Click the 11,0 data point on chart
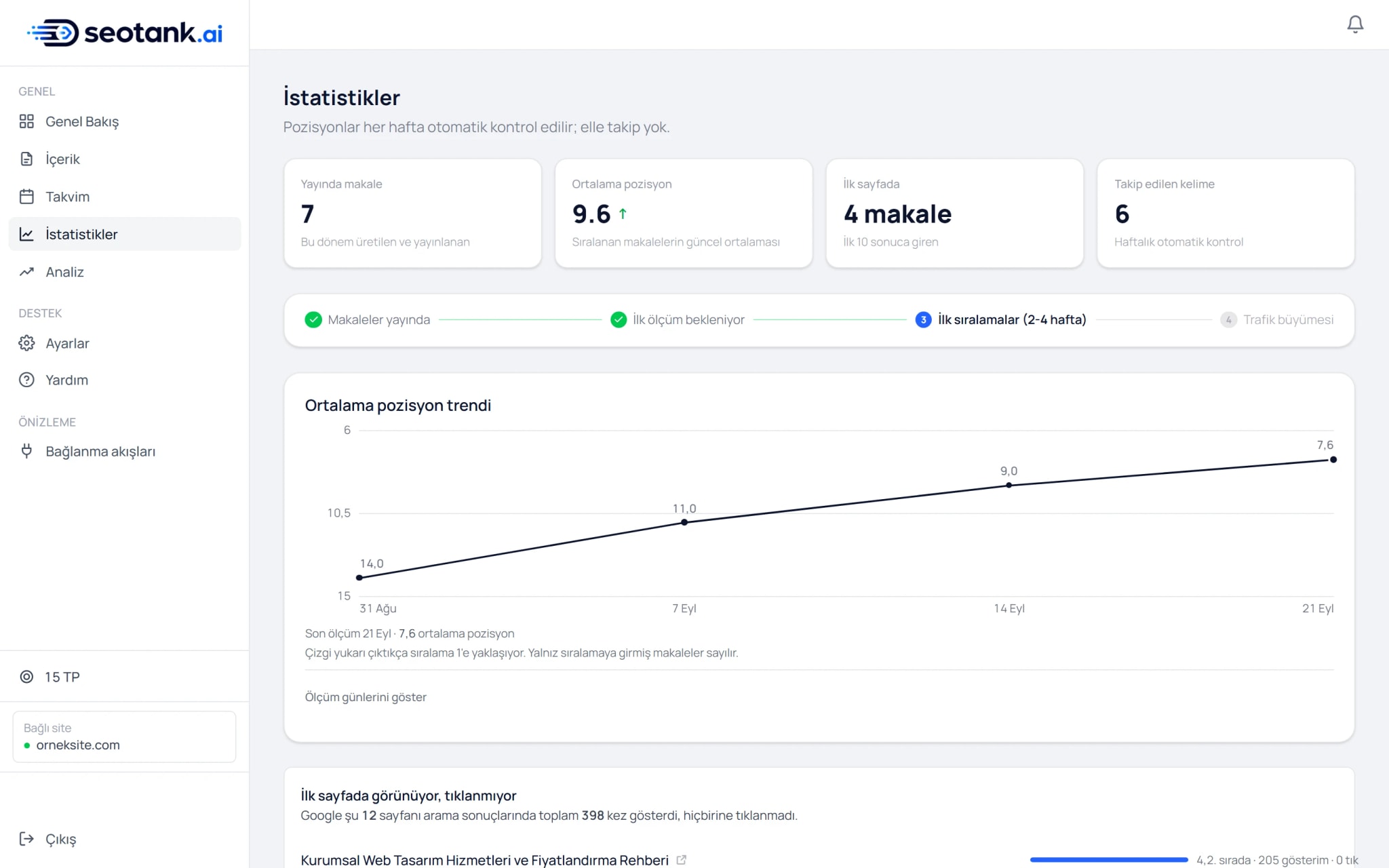This screenshot has width=1389, height=868. click(684, 522)
